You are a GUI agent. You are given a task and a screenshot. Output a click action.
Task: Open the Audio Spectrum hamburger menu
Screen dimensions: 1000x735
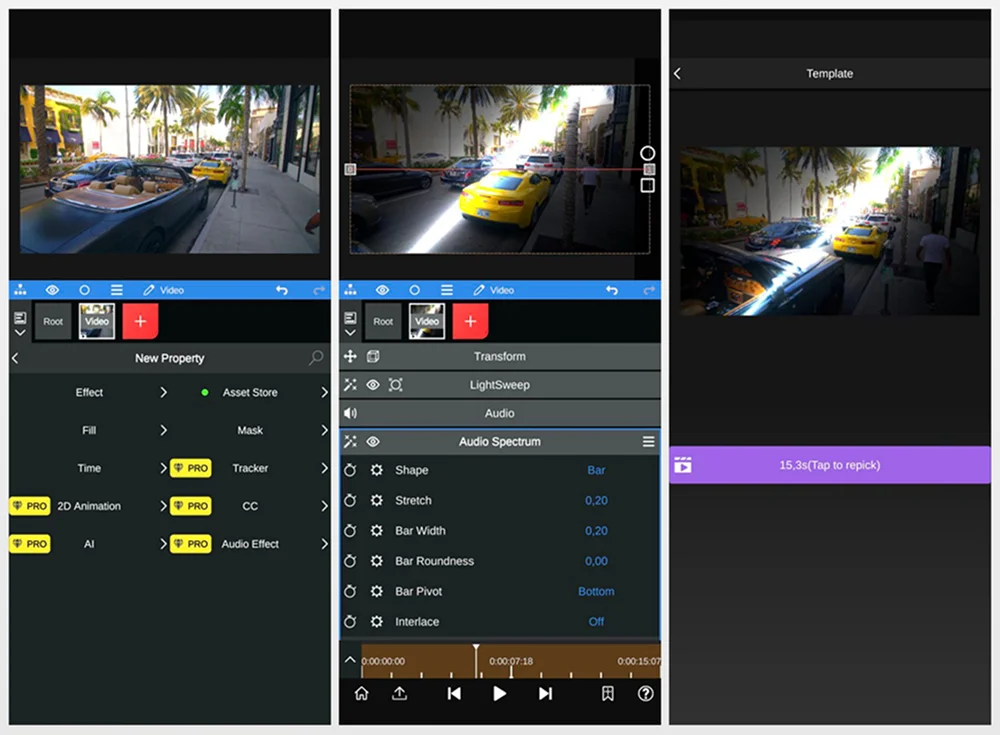pos(648,441)
